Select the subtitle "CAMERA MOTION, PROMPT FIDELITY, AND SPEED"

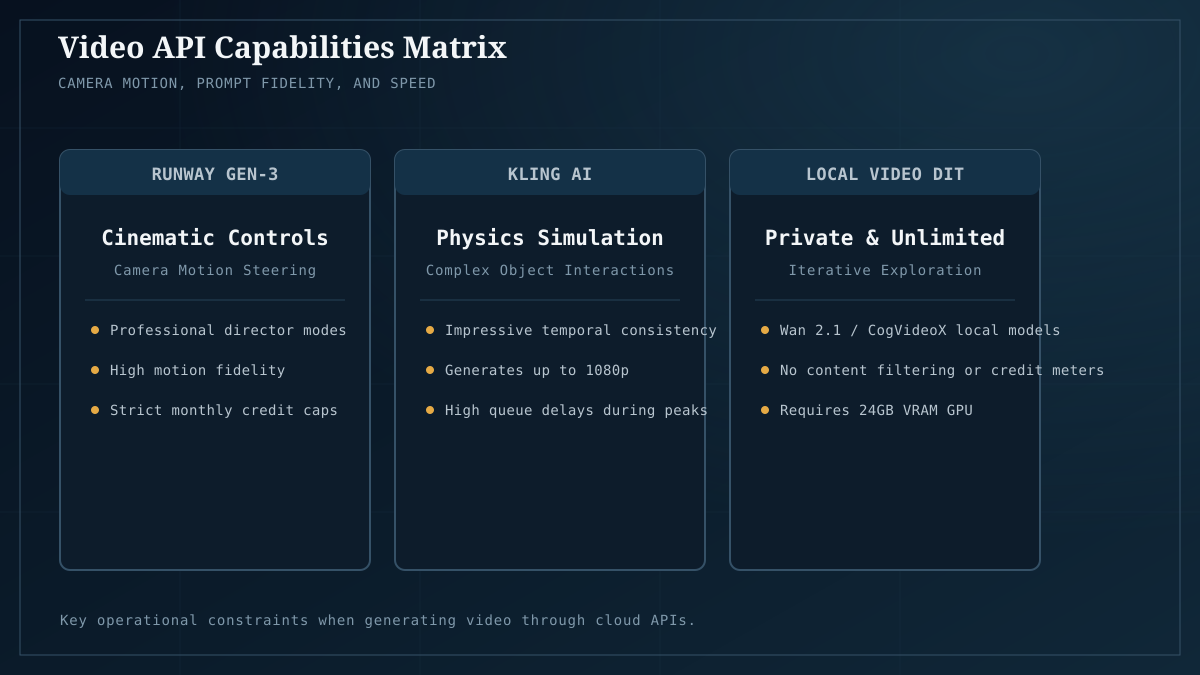point(247,83)
